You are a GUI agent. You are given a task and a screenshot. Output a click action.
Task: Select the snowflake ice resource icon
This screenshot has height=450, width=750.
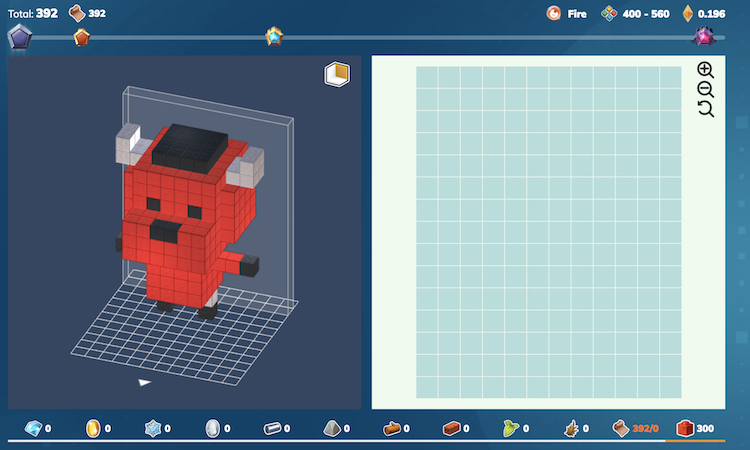[x=153, y=428]
